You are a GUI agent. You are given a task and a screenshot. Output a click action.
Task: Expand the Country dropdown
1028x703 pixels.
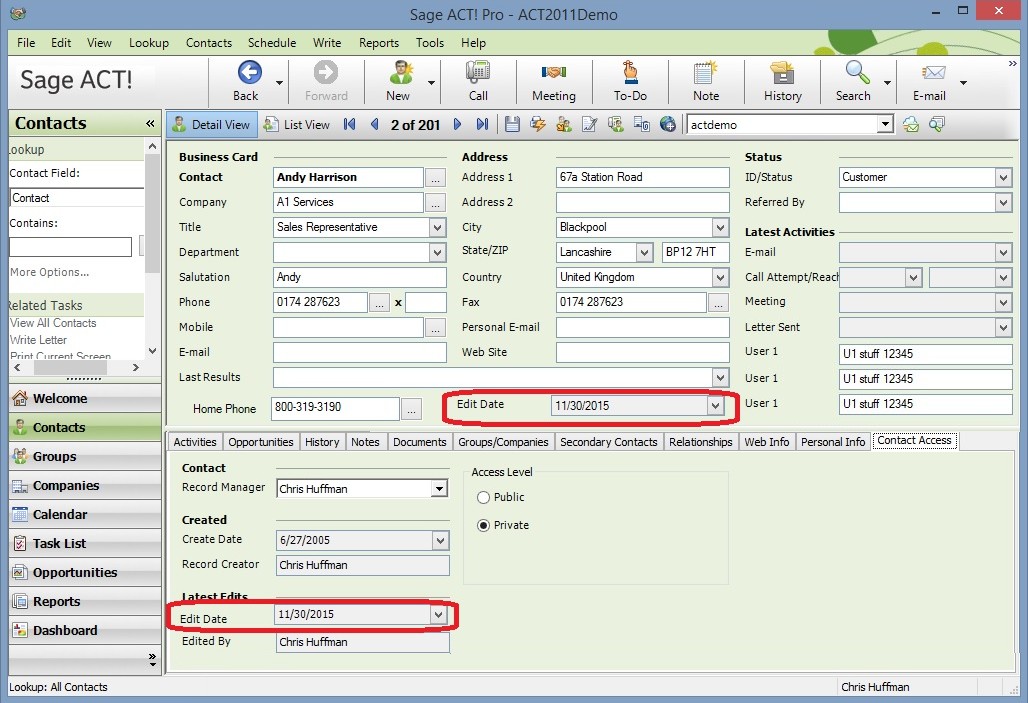721,277
